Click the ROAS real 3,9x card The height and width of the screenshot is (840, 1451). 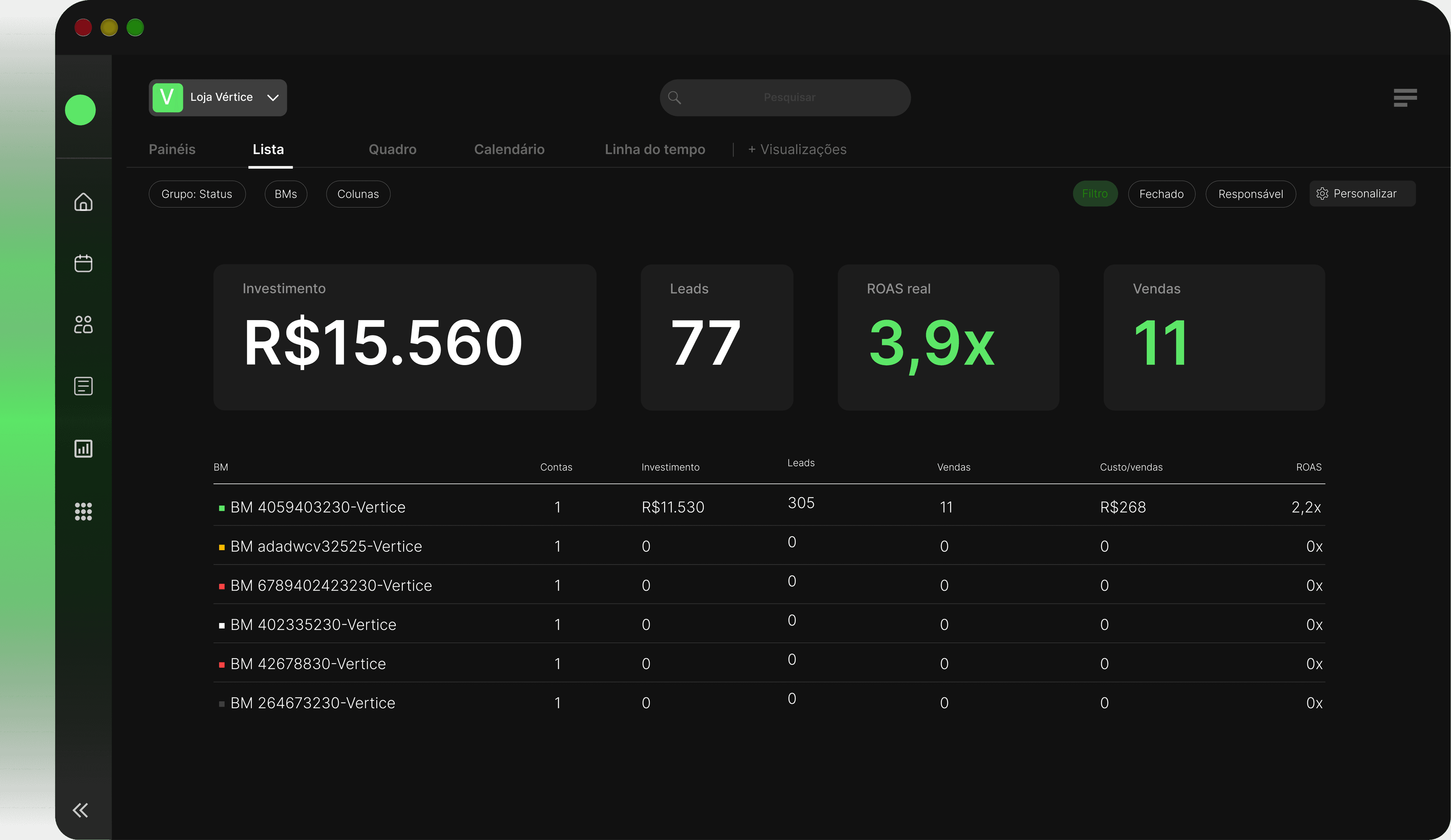948,337
